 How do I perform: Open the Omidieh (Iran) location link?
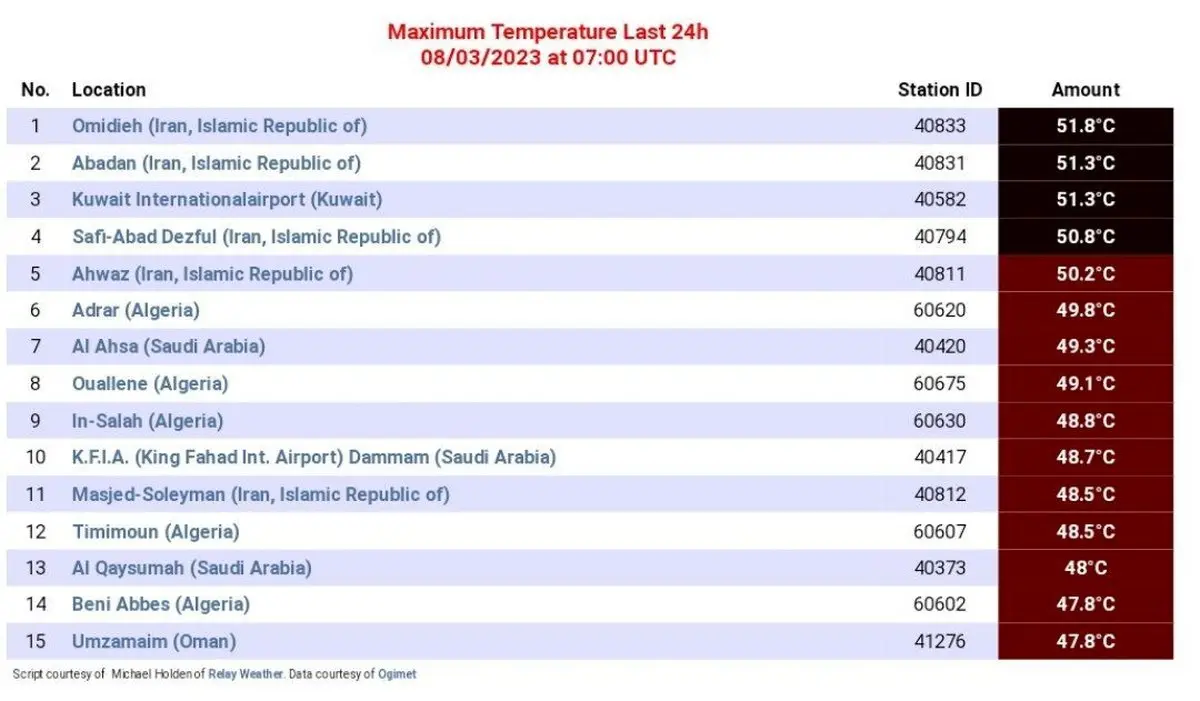[x=219, y=126]
